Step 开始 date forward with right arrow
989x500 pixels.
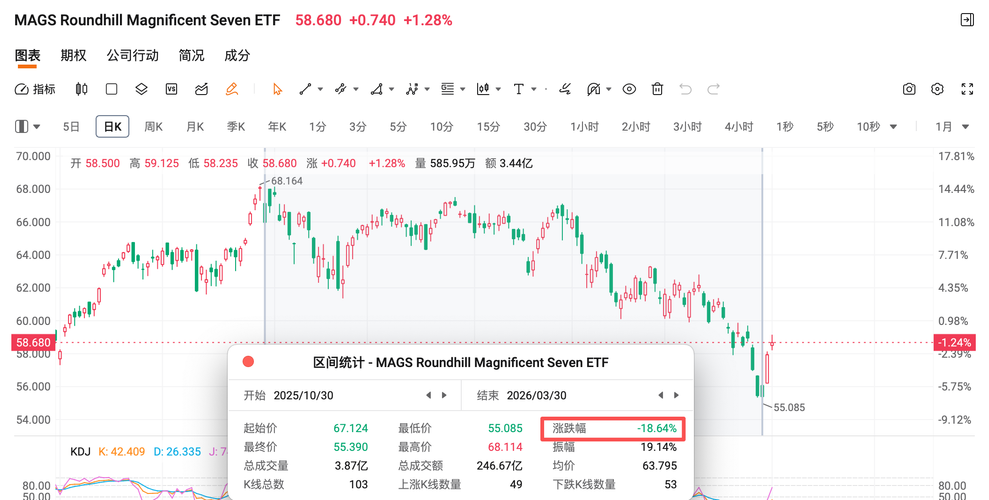444,395
